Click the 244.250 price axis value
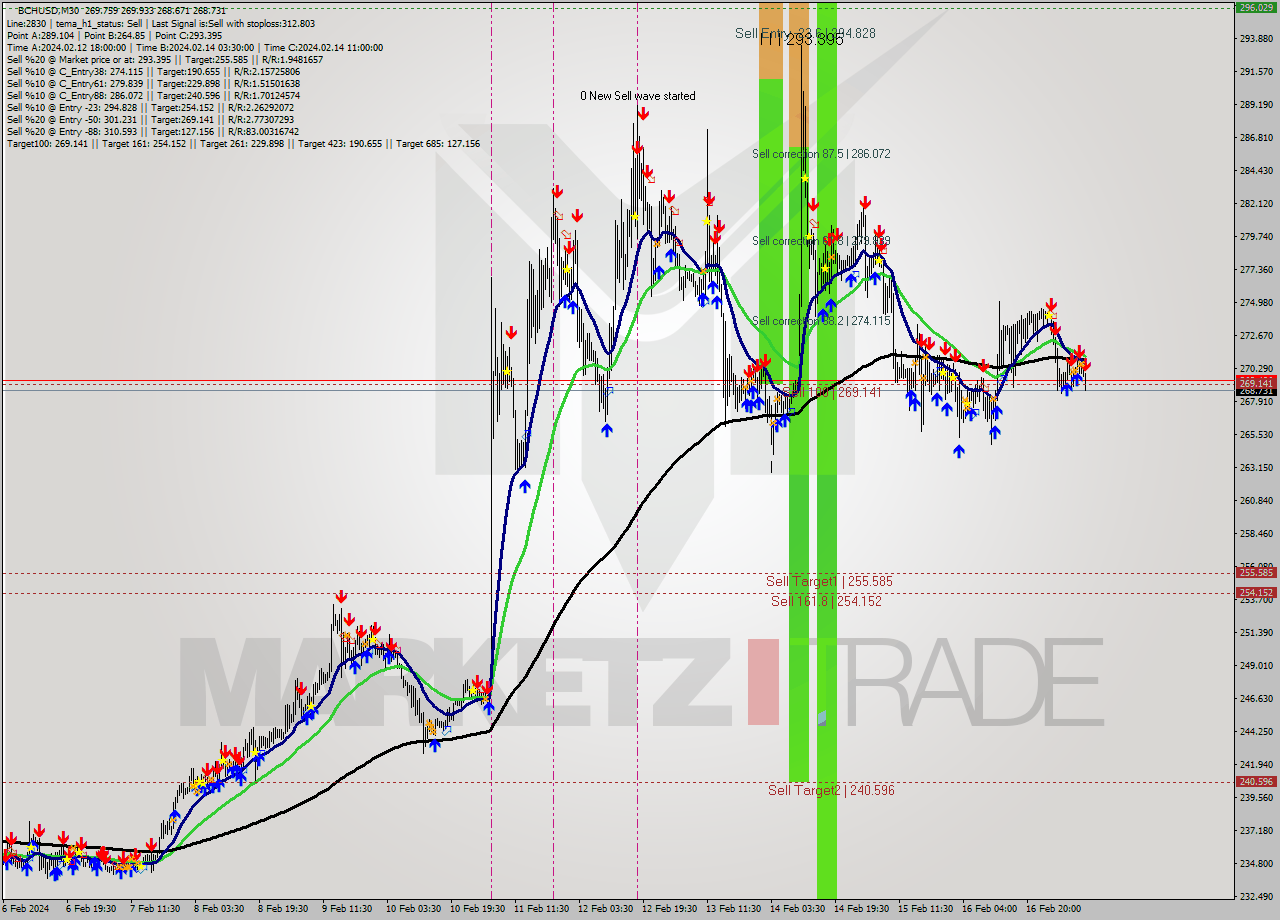Viewport: 1280px width, 920px height. click(1256, 732)
